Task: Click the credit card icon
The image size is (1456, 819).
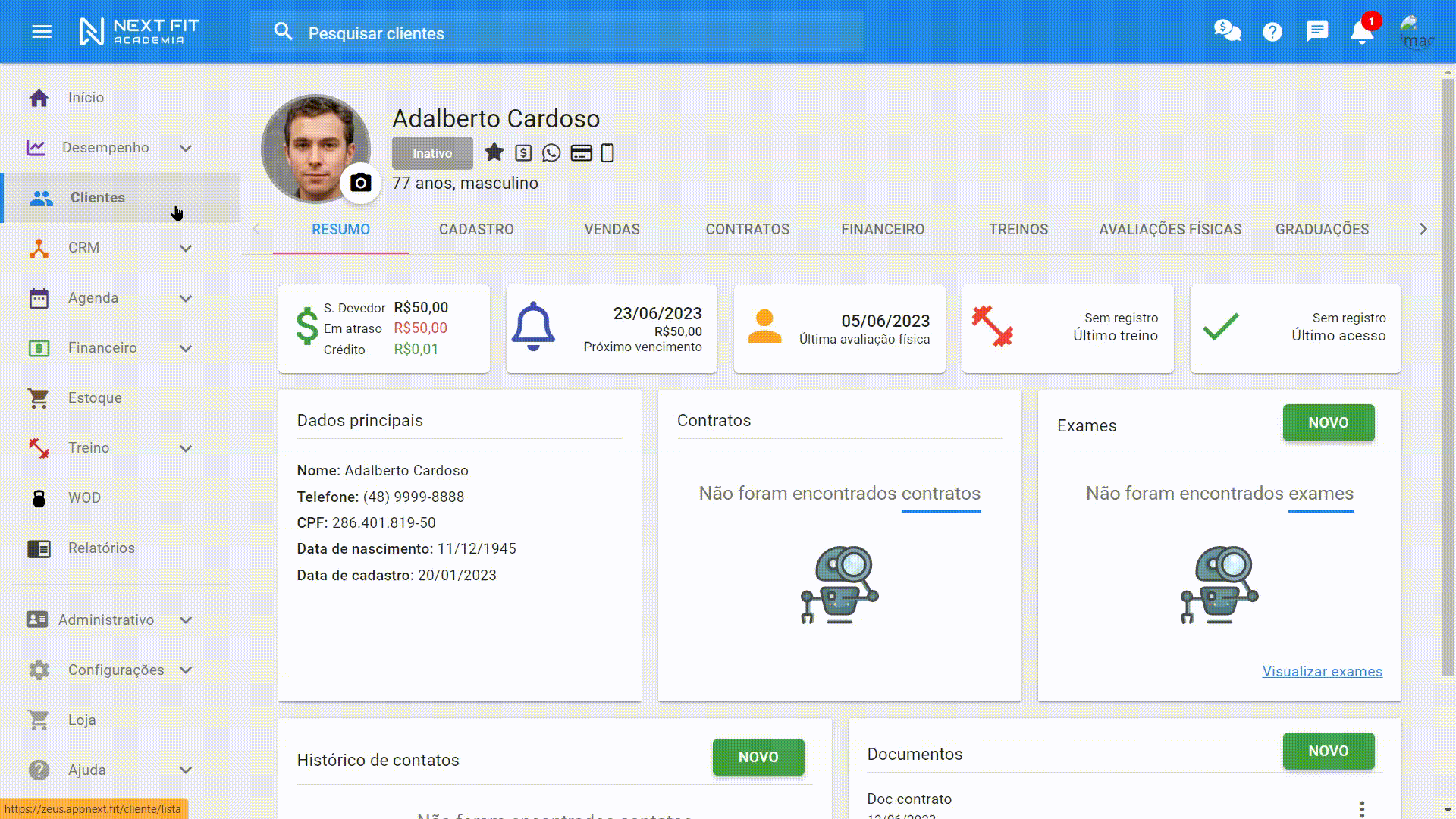Action: point(581,153)
